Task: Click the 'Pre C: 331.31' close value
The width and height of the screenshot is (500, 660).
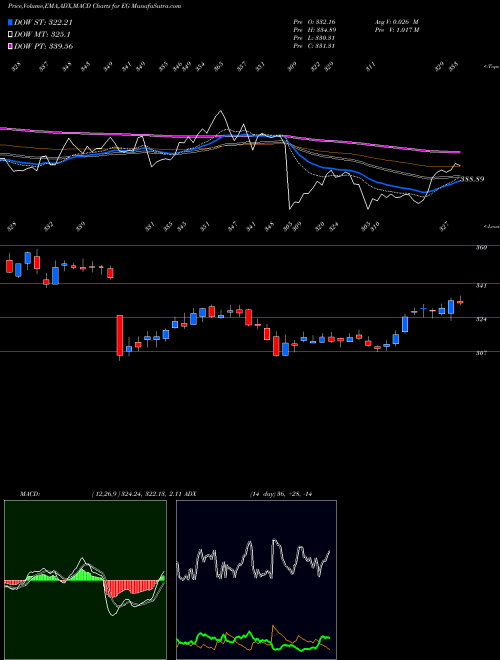Action: click(x=314, y=46)
